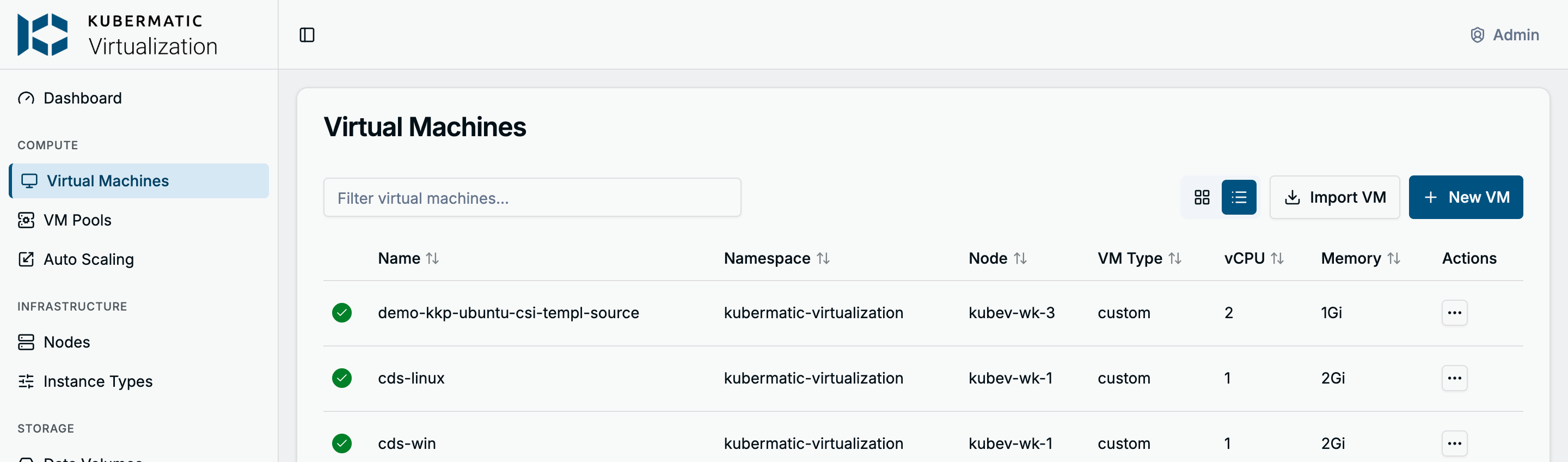Viewport: 1568px width, 462px height.
Task: Sort table by VM Type column
Action: 1140,258
